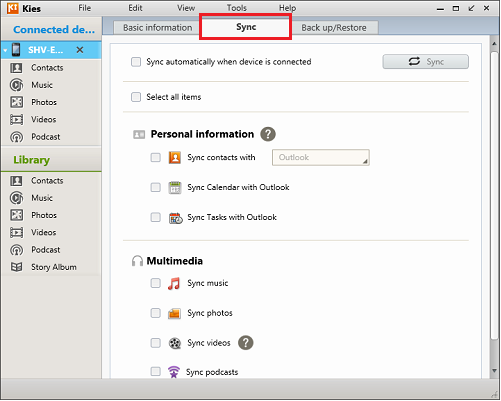
Task: Open Story Album icon in Library
Action: 16,267
